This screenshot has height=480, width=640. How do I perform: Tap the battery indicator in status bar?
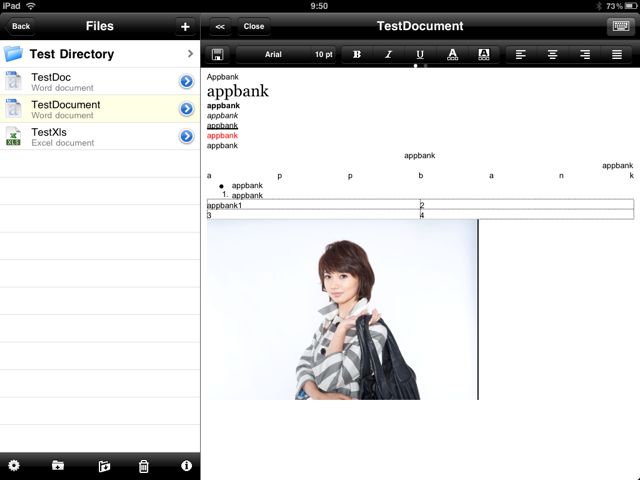pos(630,6)
